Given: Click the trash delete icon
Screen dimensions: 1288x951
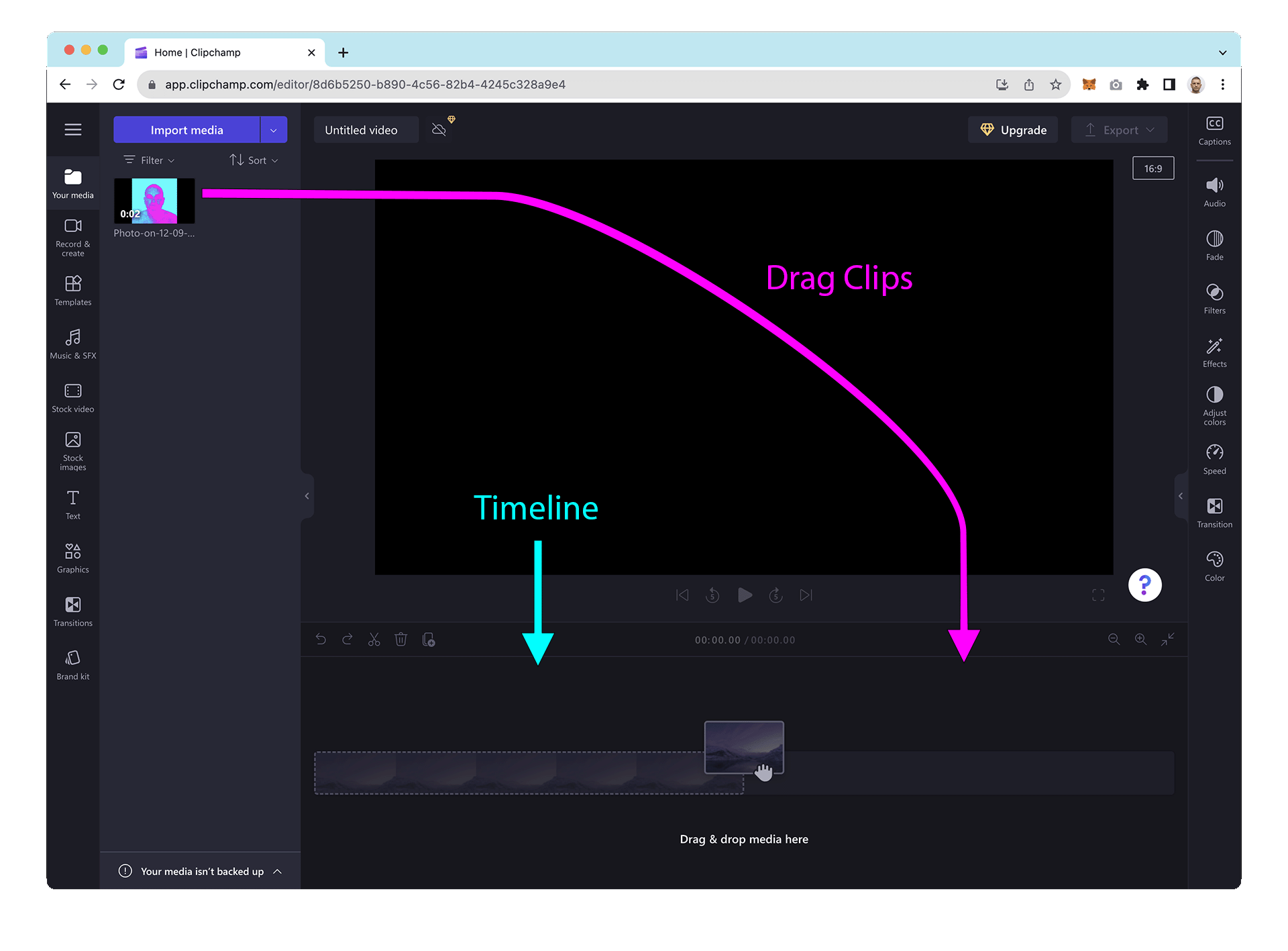Looking at the screenshot, I should point(401,640).
